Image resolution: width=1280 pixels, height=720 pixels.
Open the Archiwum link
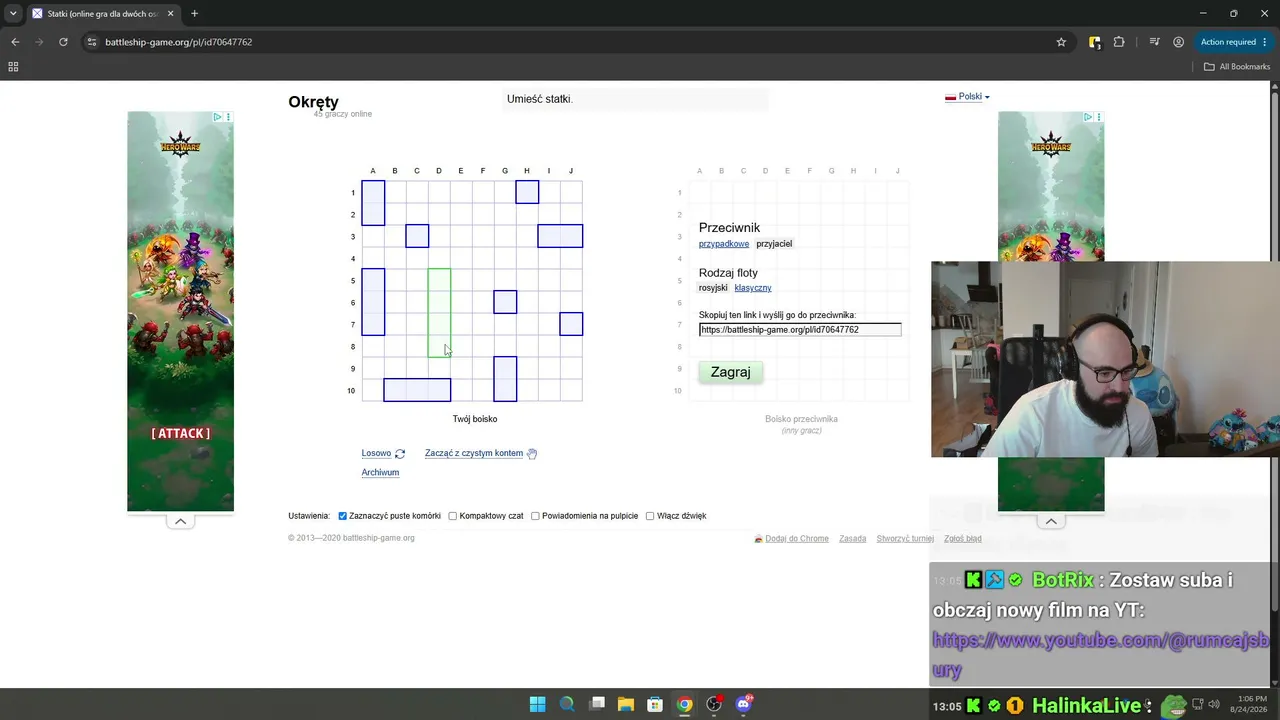tap(381, 473)
